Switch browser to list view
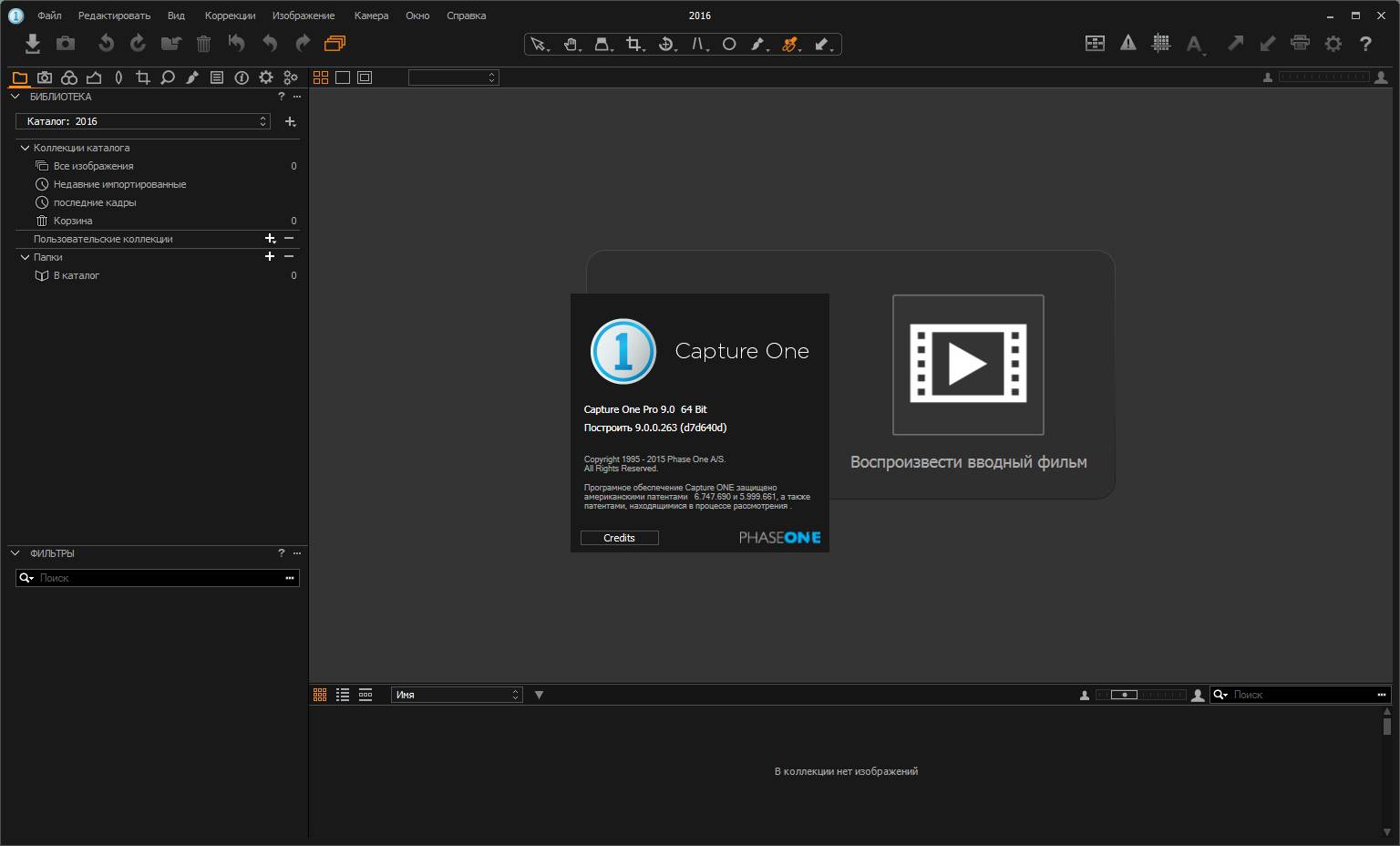This screenshot has height=846, width=1400. click(343, 695)
